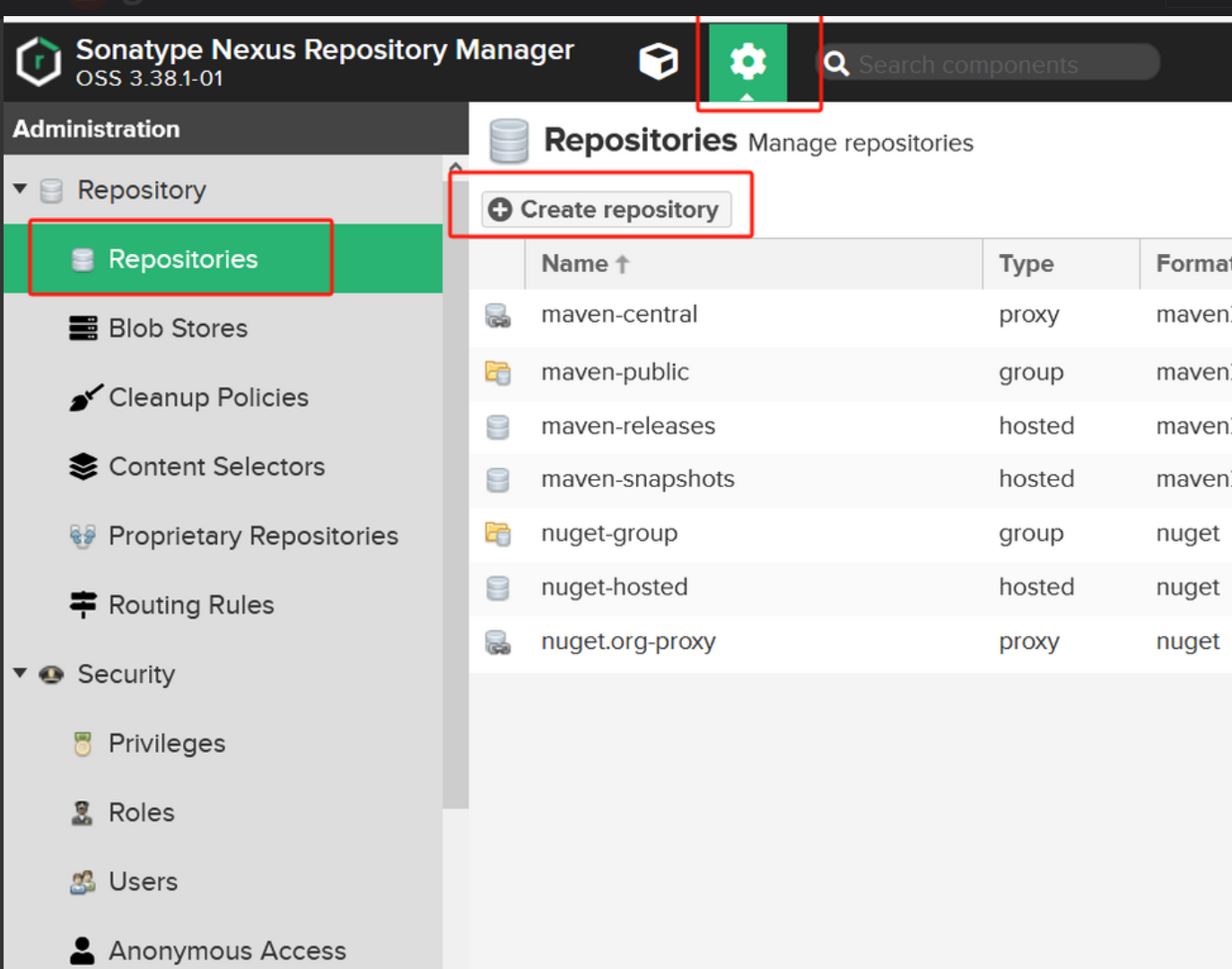
Task: Open Proprietary Repositories in sidebar
Action: [x=253, y=536]
